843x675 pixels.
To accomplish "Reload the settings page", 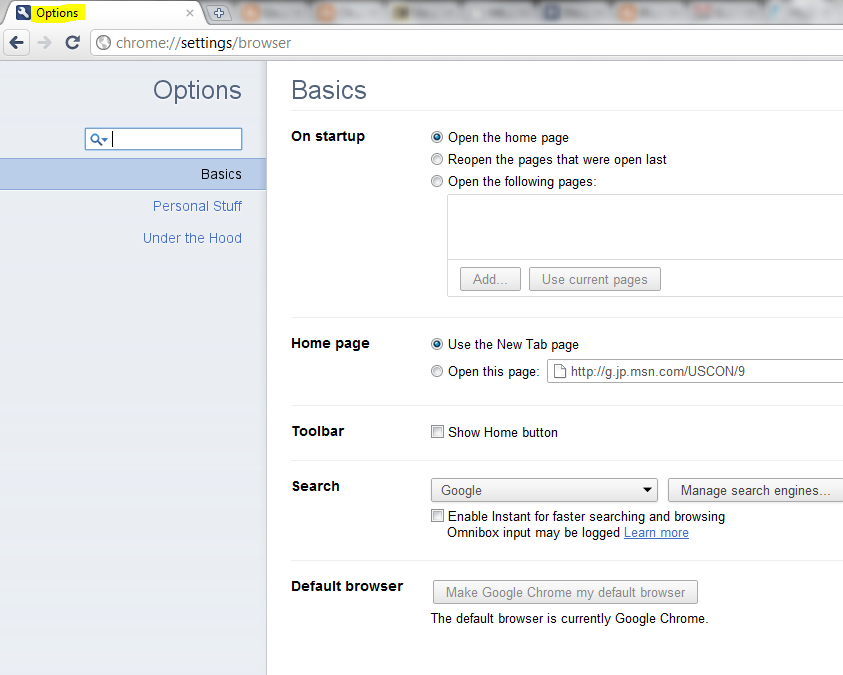I will (72, 42).
